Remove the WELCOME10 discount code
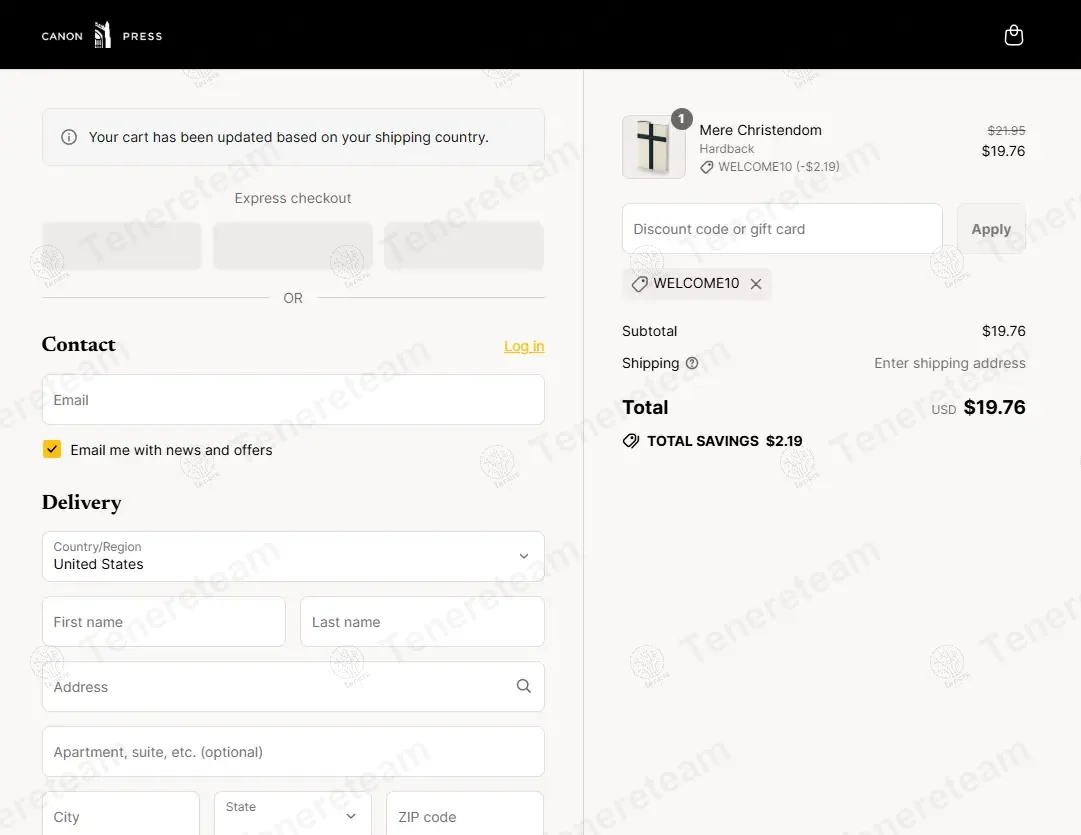The width and height of the screenshot is (1081, 835). (756, 284)
